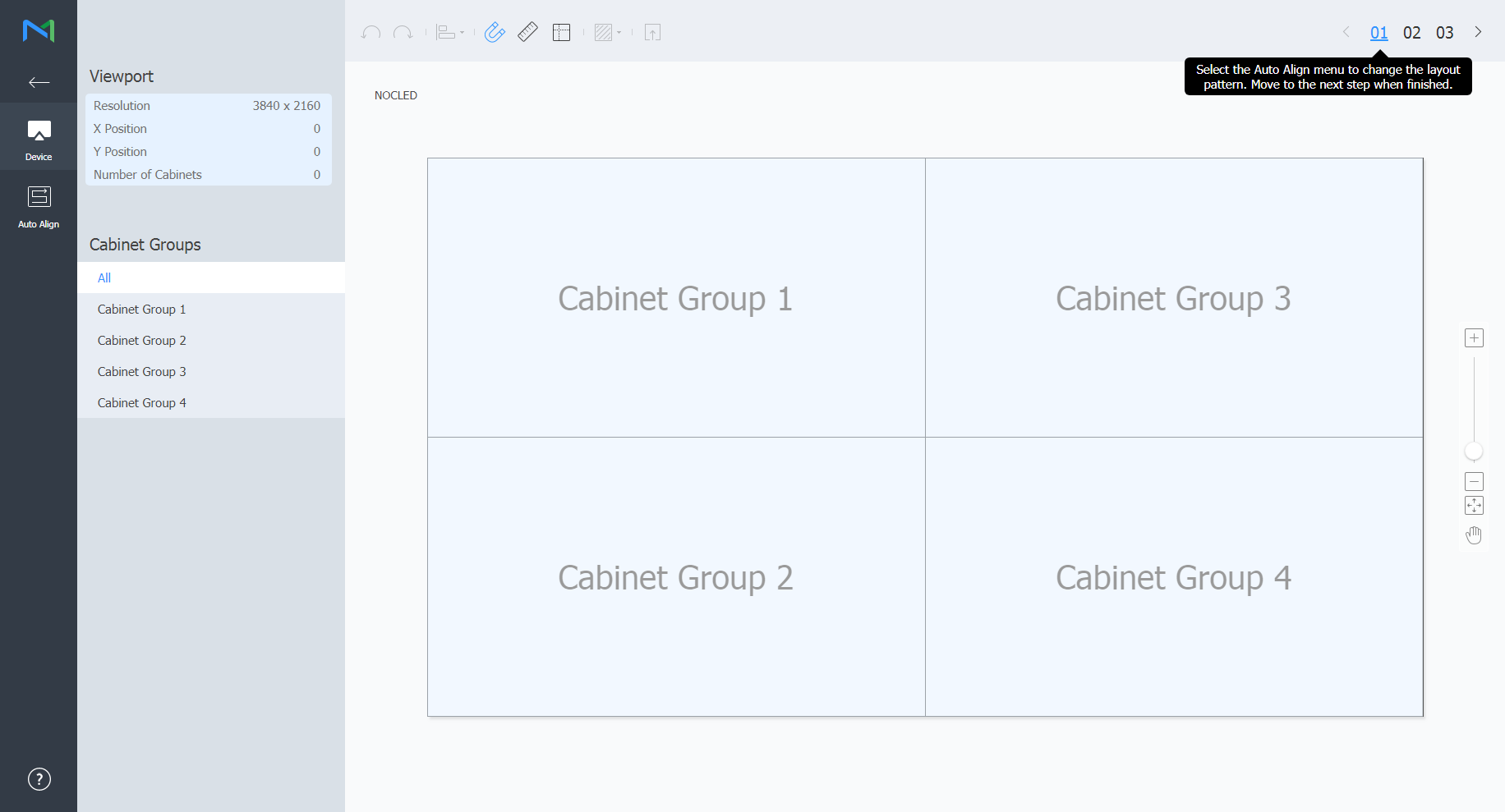The width and height of the screenshot is (1505, 812).
Task: Select Cabinet Group 2 in the list
Action: point(141,341)
